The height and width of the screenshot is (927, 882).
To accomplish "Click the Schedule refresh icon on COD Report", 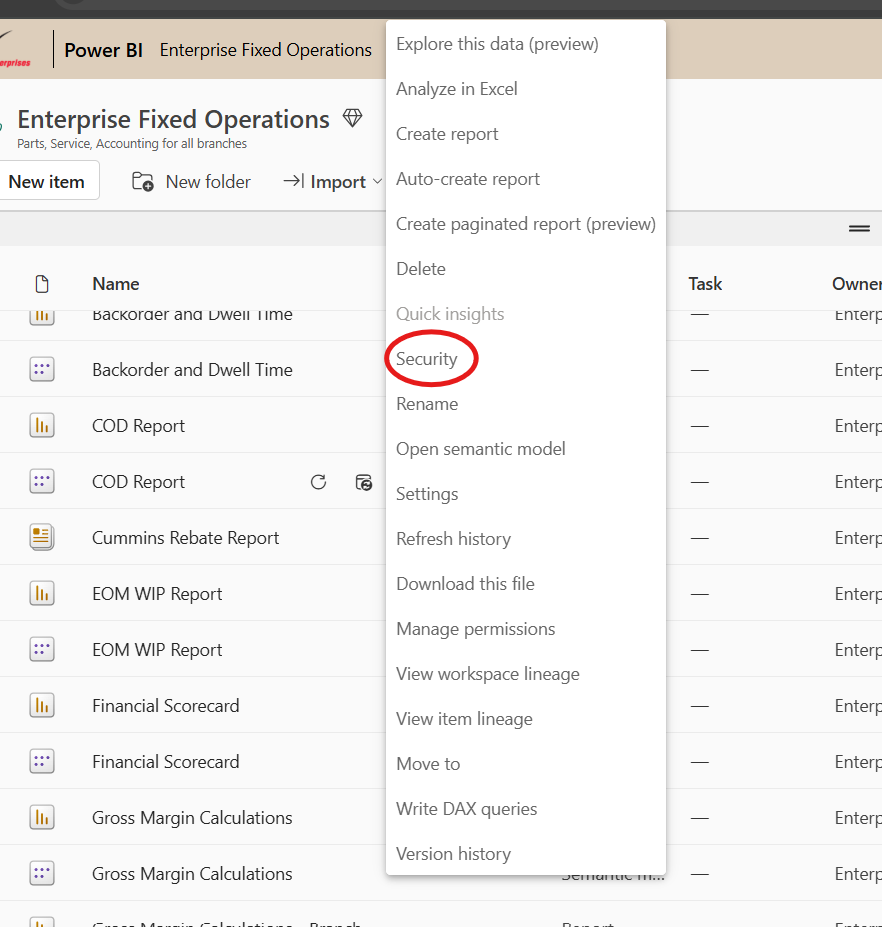I will click(364, 482).
